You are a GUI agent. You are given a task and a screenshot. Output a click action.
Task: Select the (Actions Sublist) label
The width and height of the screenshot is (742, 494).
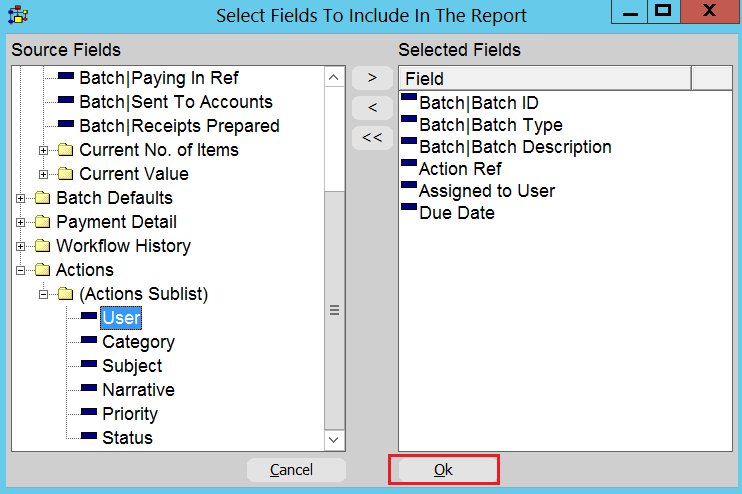[143, 294]
